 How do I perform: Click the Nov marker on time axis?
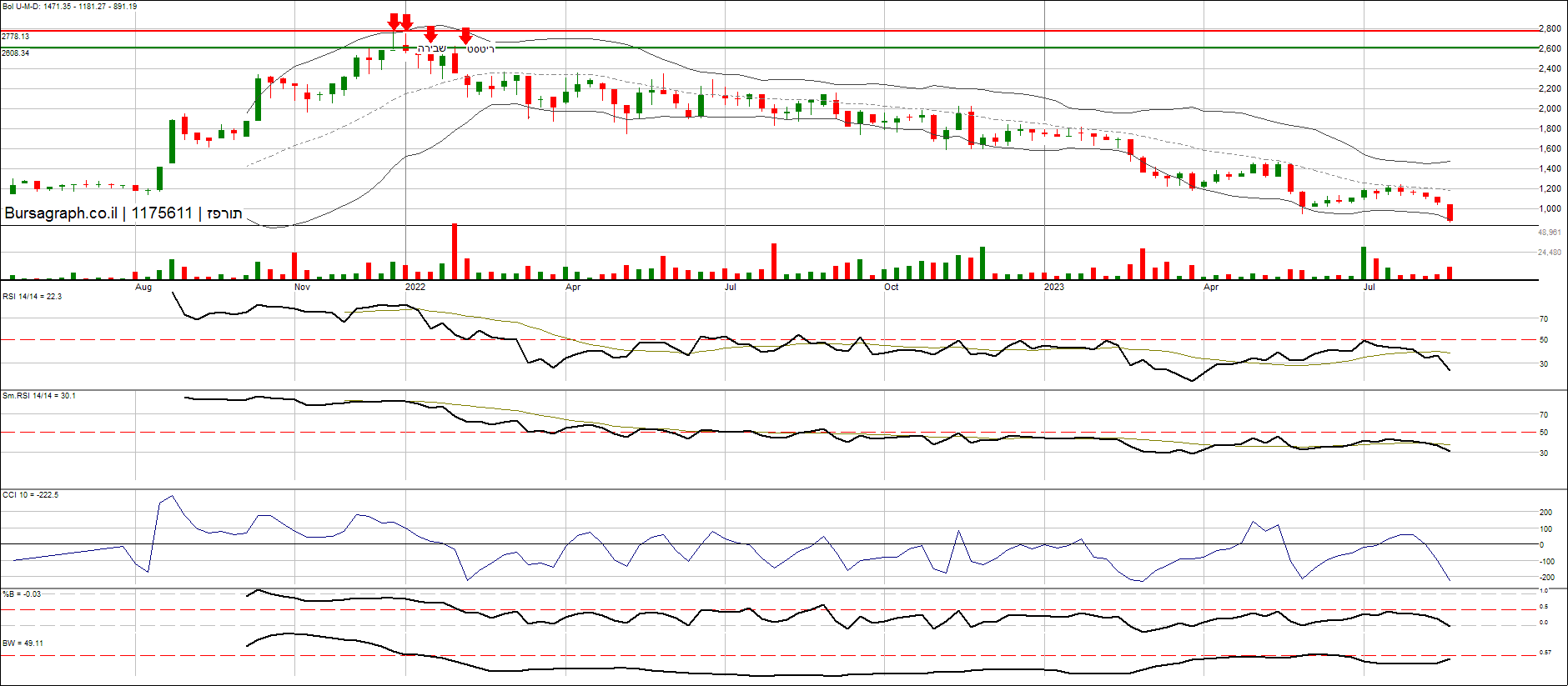click(302, 287)
